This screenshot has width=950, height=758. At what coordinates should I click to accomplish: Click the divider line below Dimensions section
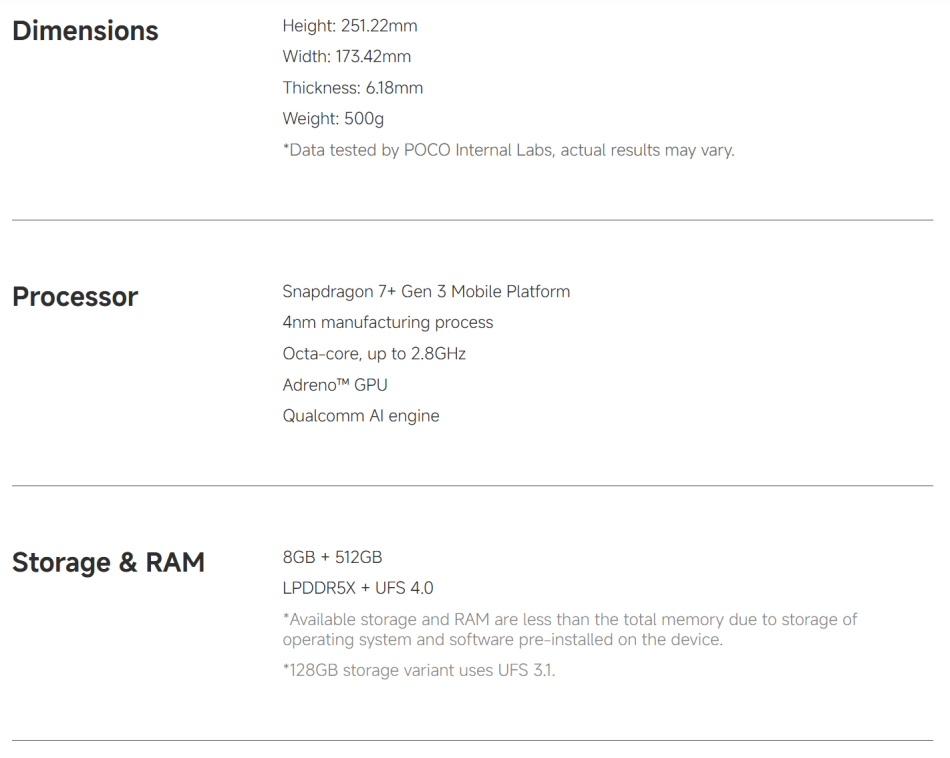[472, 220]
